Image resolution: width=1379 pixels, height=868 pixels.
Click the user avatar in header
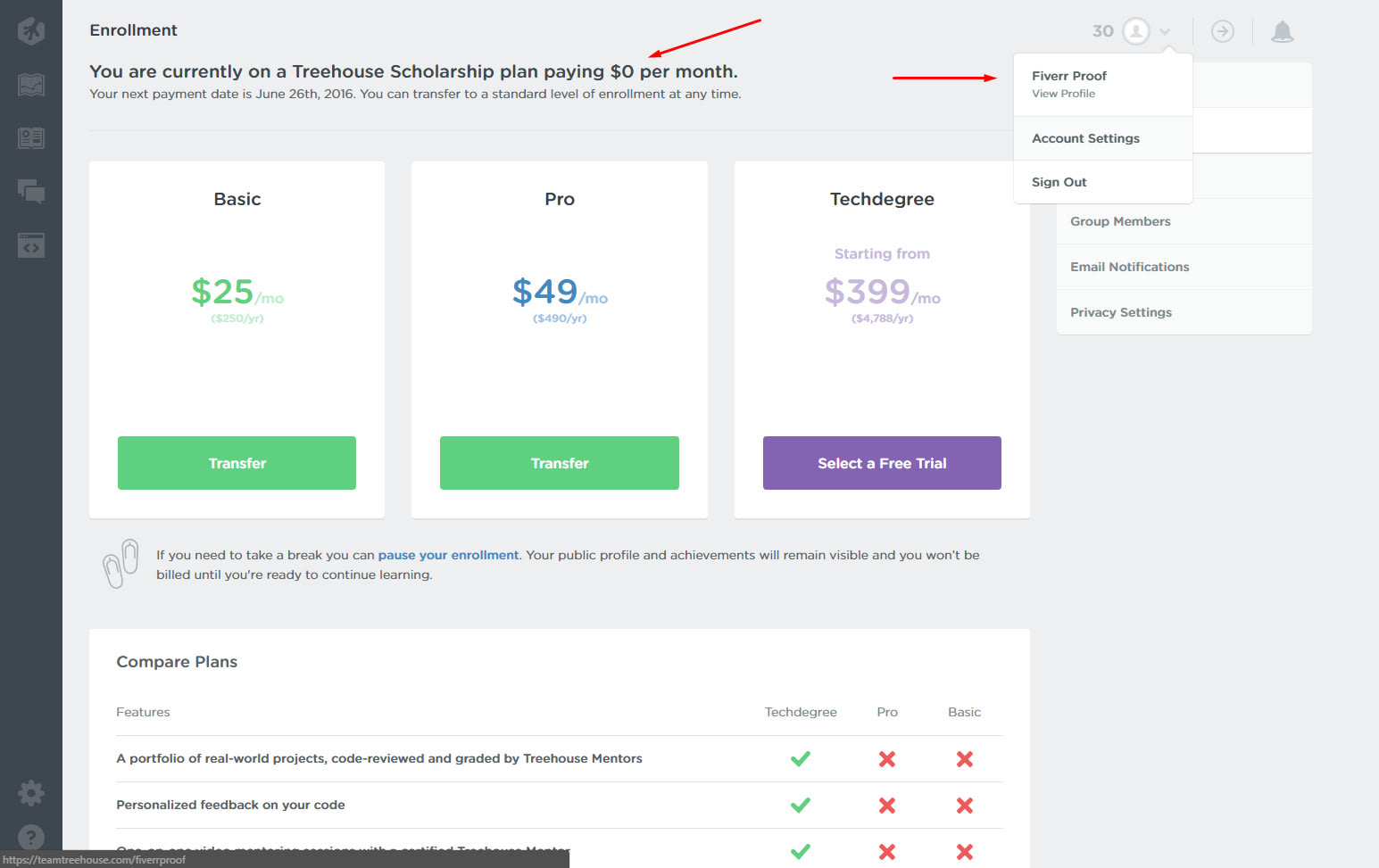1135,31
